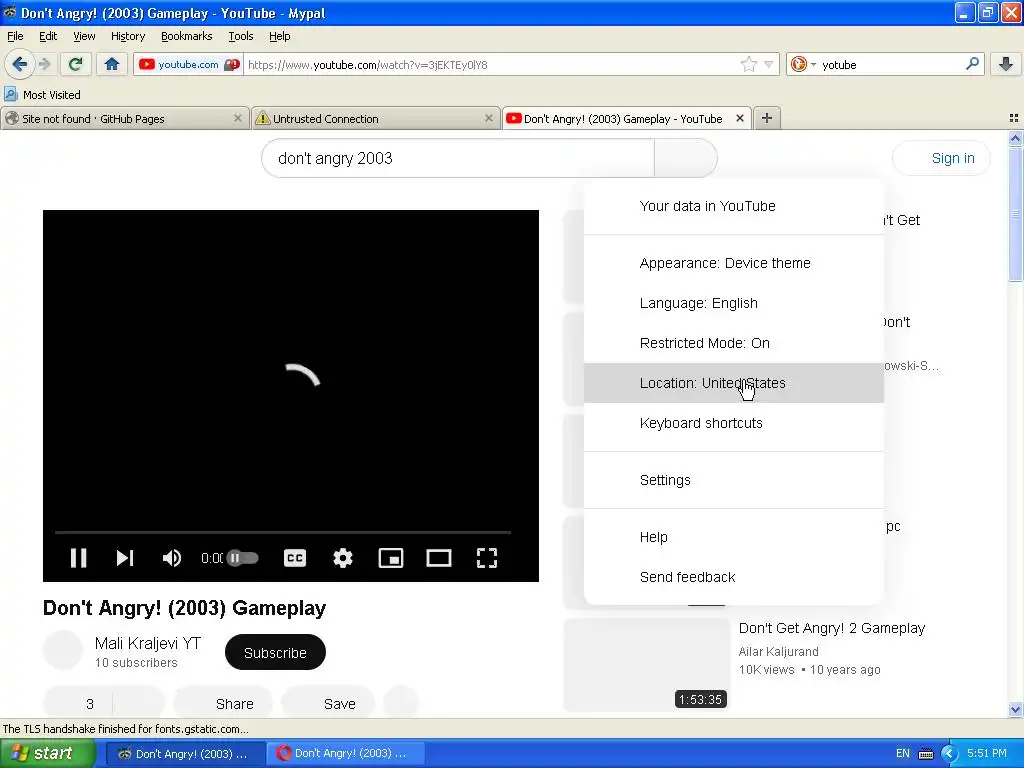Open the History menu
Viewport: 1024px width, 768px height.
tap(127, 36)
